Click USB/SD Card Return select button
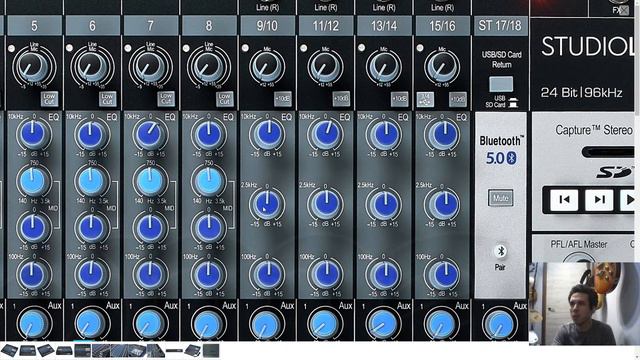Screen dimensions: 640x360 [501, 84]
